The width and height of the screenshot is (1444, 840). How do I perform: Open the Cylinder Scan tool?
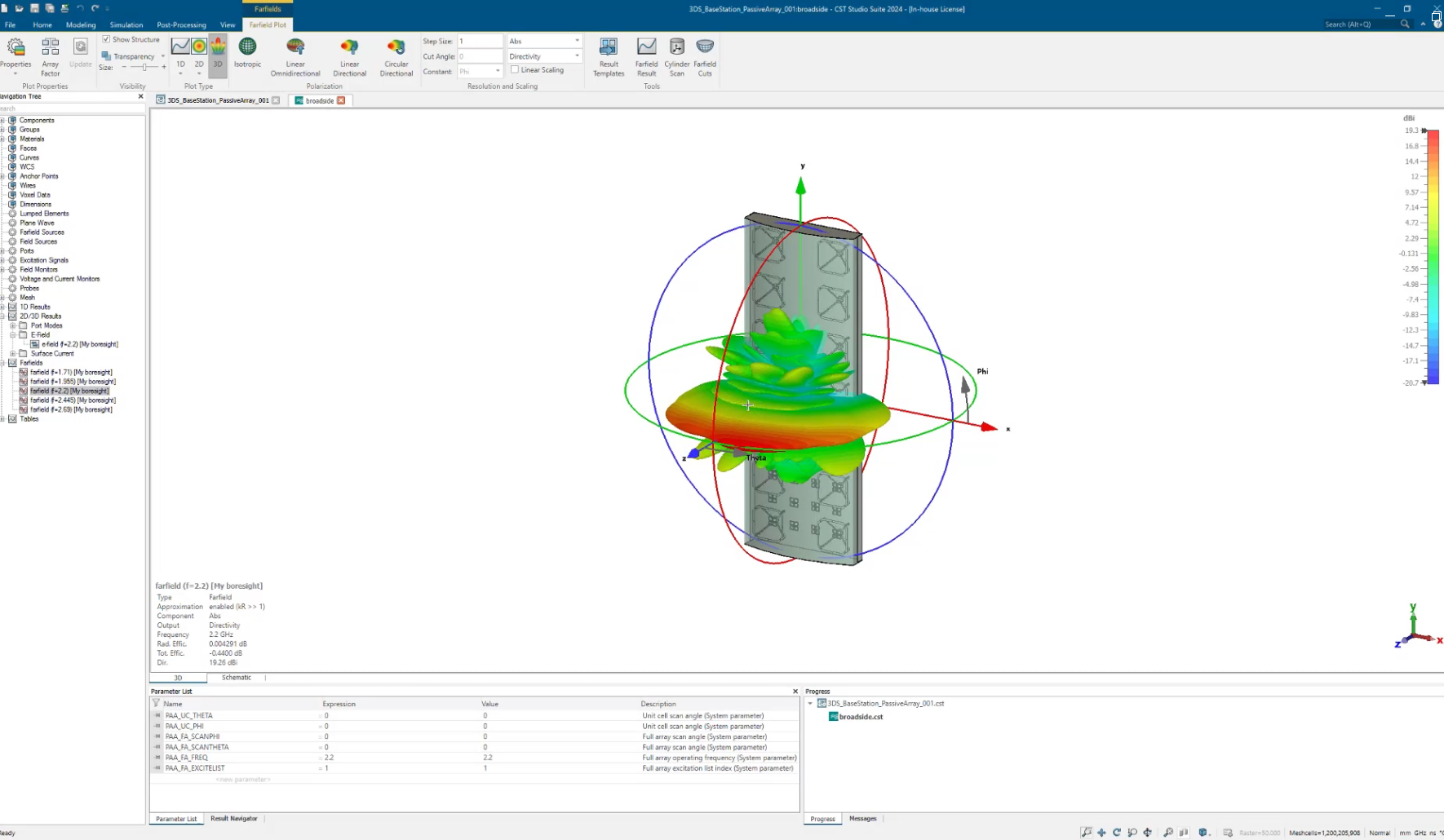coord(676,56)
